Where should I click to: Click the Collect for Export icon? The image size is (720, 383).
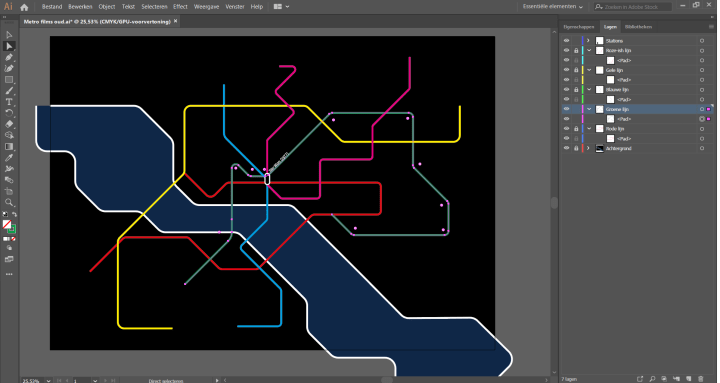[x=640, y=379]
